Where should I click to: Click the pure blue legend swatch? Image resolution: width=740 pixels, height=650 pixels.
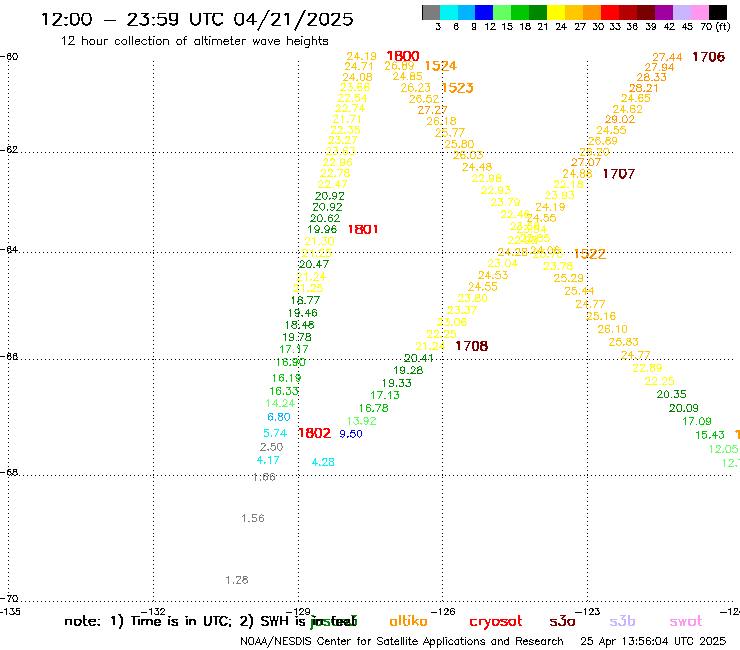coord(484,12)
